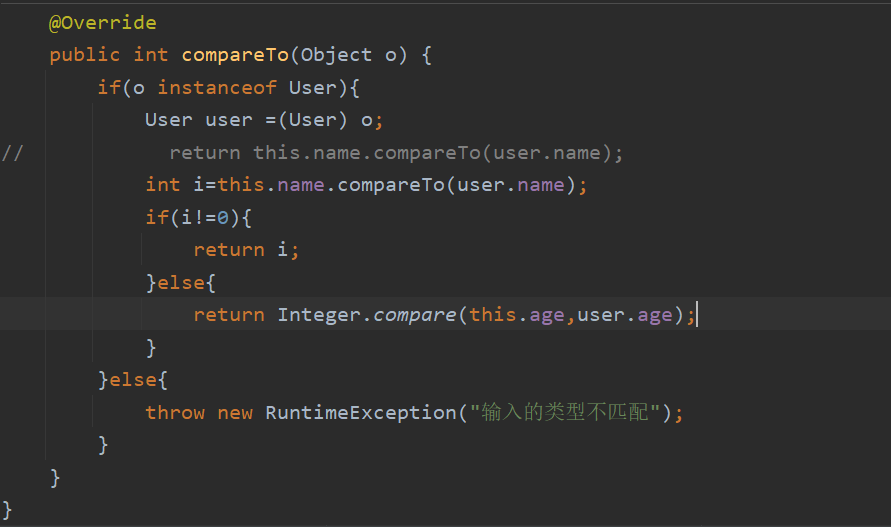Image resolution: width=891 pixels, height=527 pixels.
Task: Click 'instanceof' keyword in the if condition
Action: 217,88
